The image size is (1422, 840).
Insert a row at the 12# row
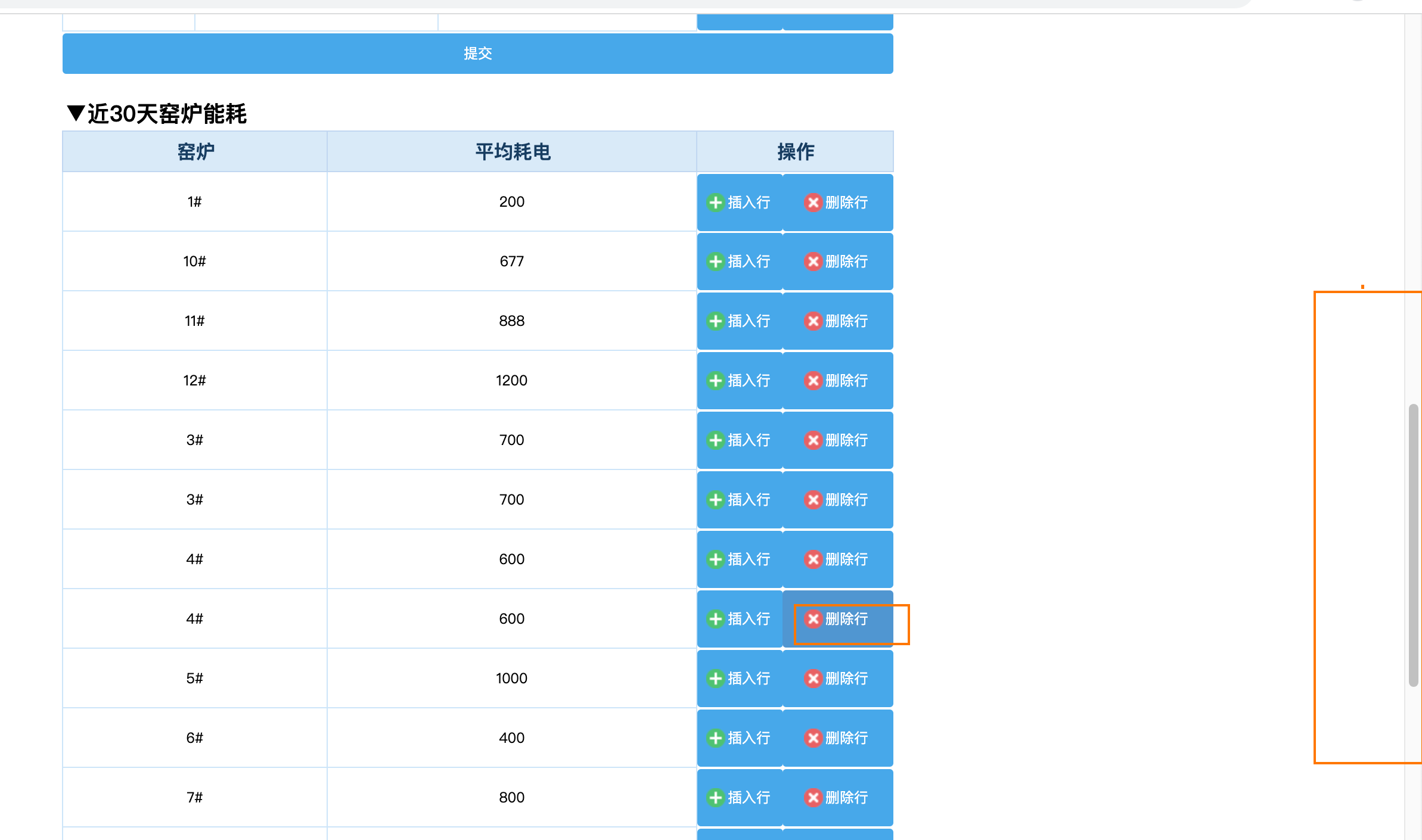[x=740, y=381]
